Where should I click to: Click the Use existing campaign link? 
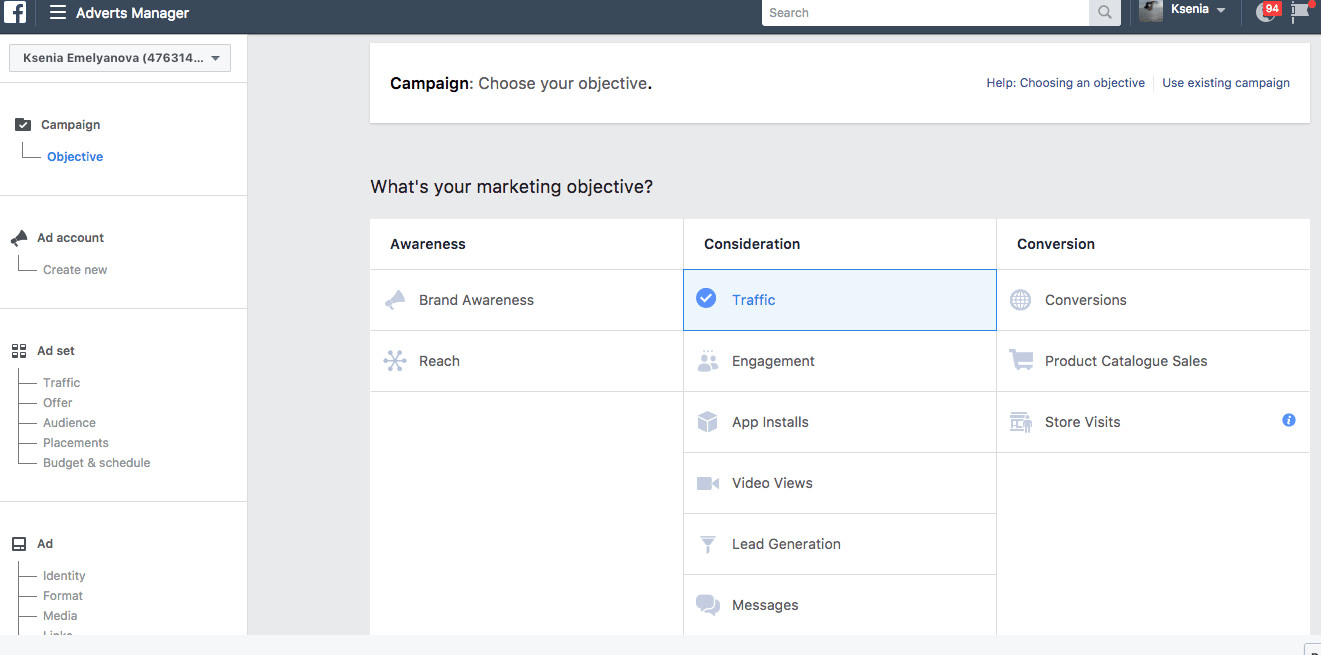(1226, 82)
